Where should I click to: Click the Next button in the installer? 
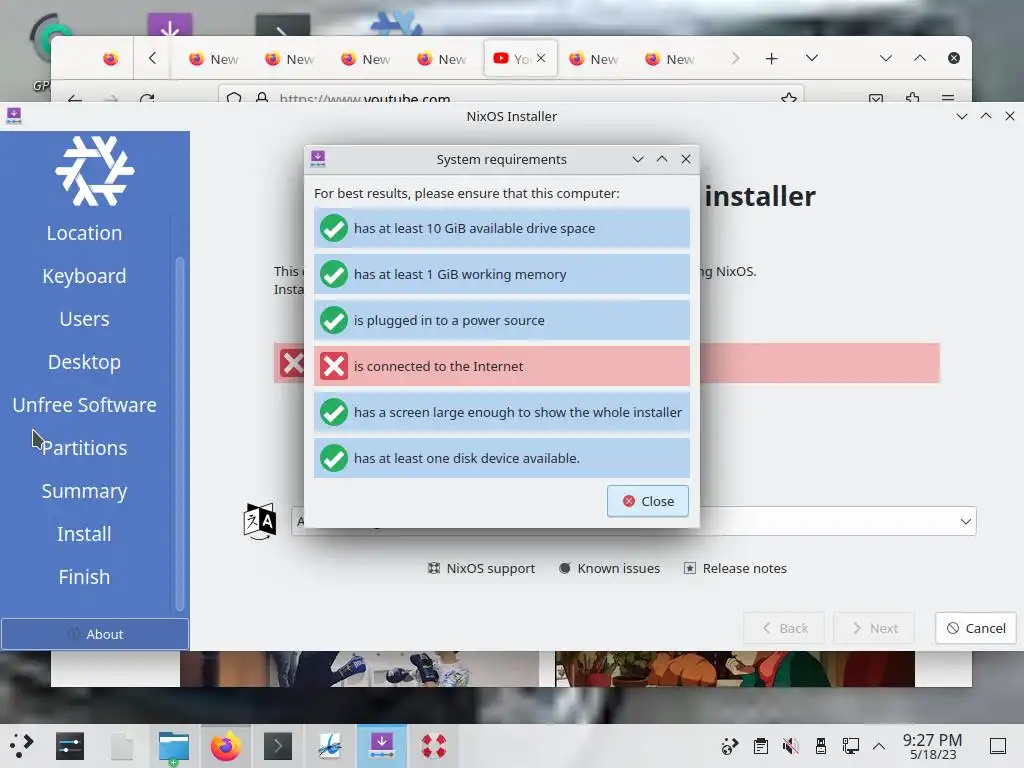tap(874, 628)
